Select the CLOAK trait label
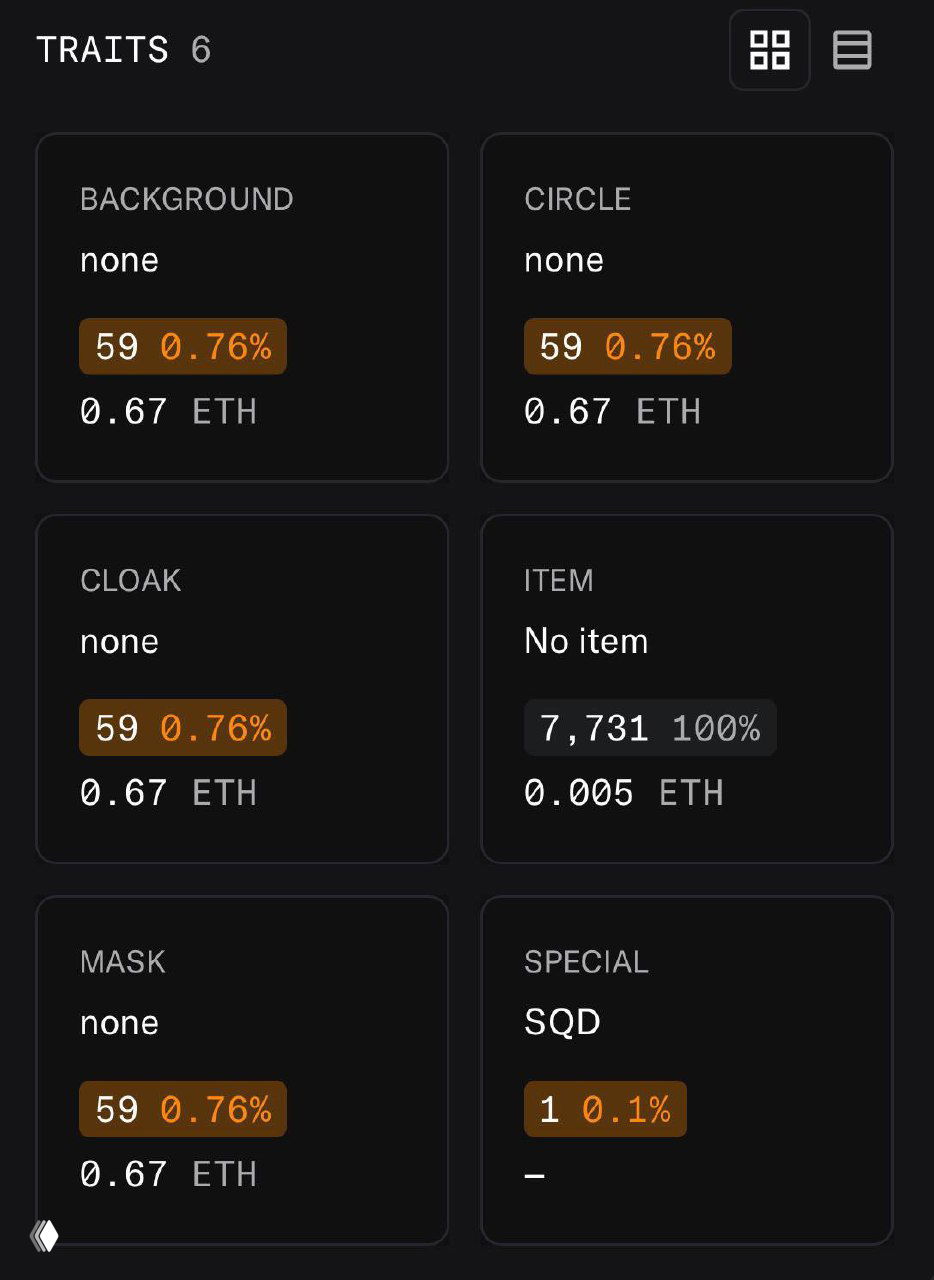This screenshot has height=1280, width=934. point(131,581)
